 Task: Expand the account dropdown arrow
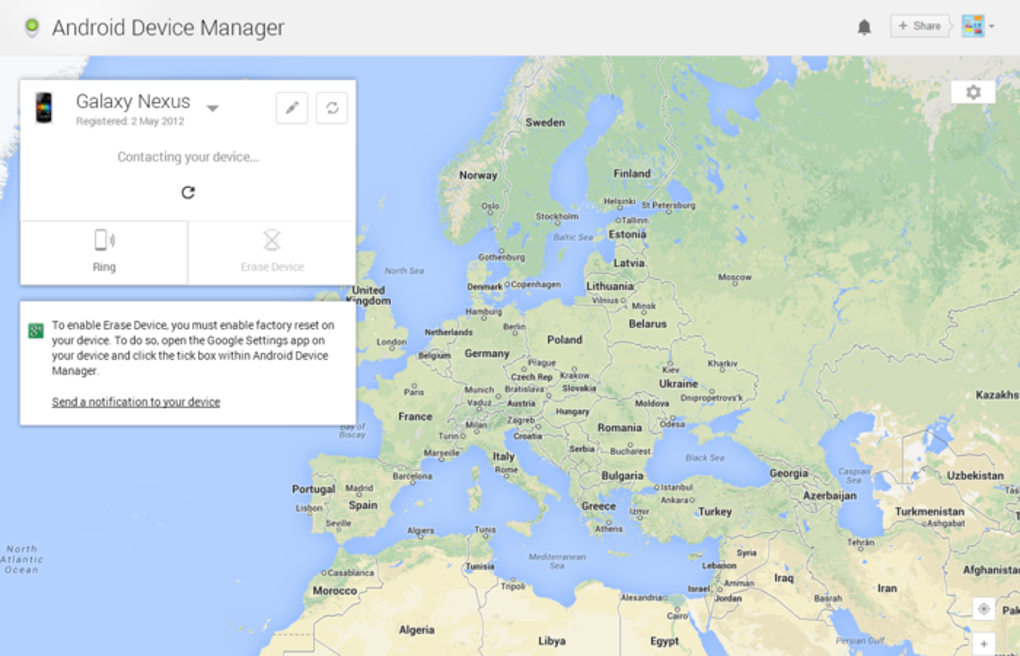tap(991, 27)
